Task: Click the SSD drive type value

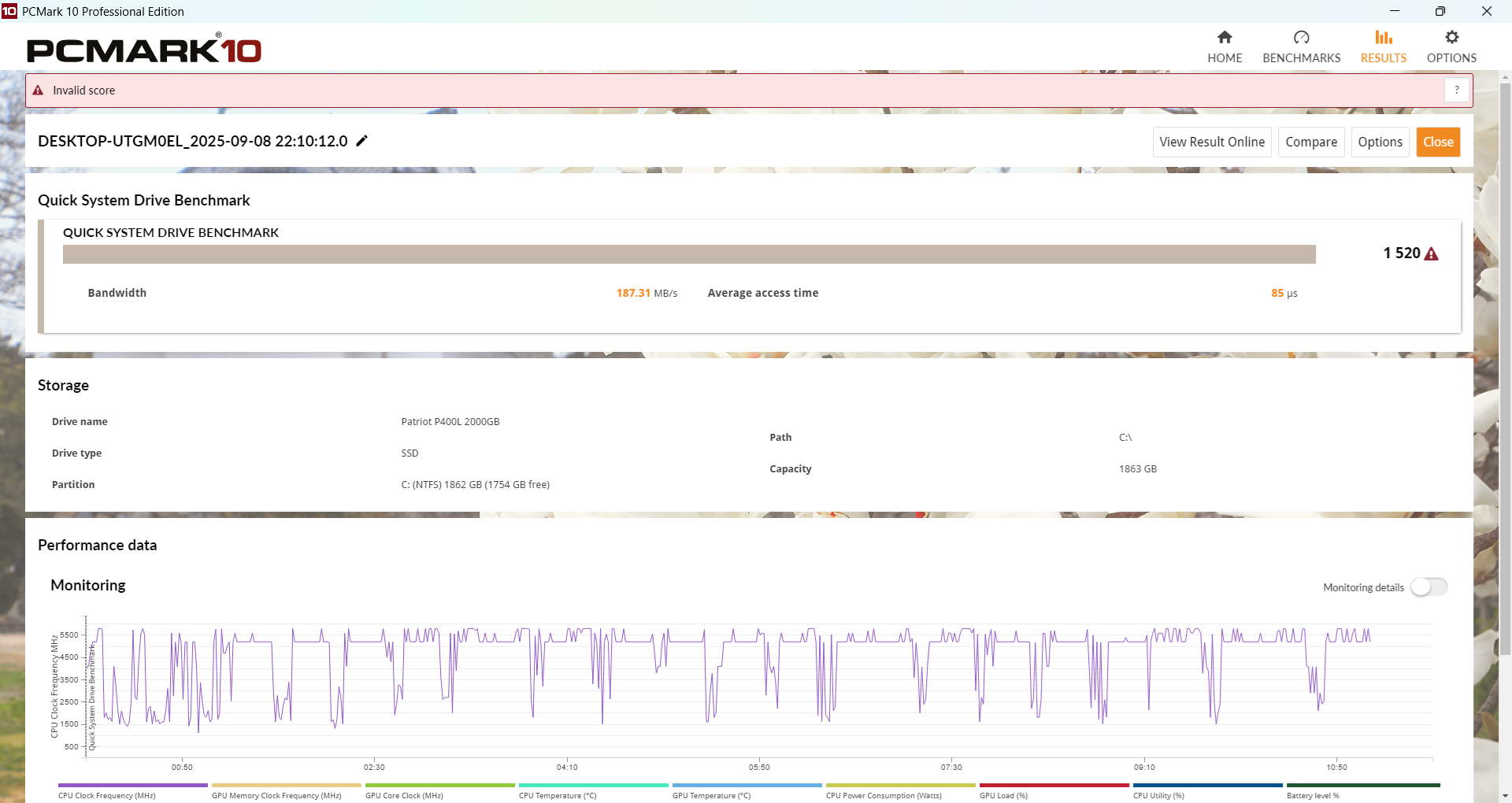Action: [409, 453]
